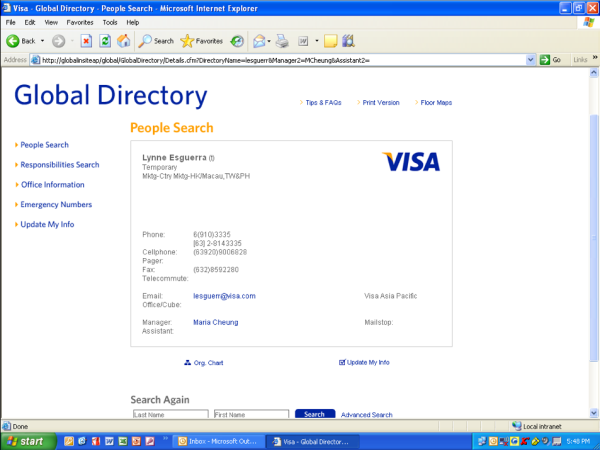Open Office Information page

pyautogui.click(x=52, y=185)
